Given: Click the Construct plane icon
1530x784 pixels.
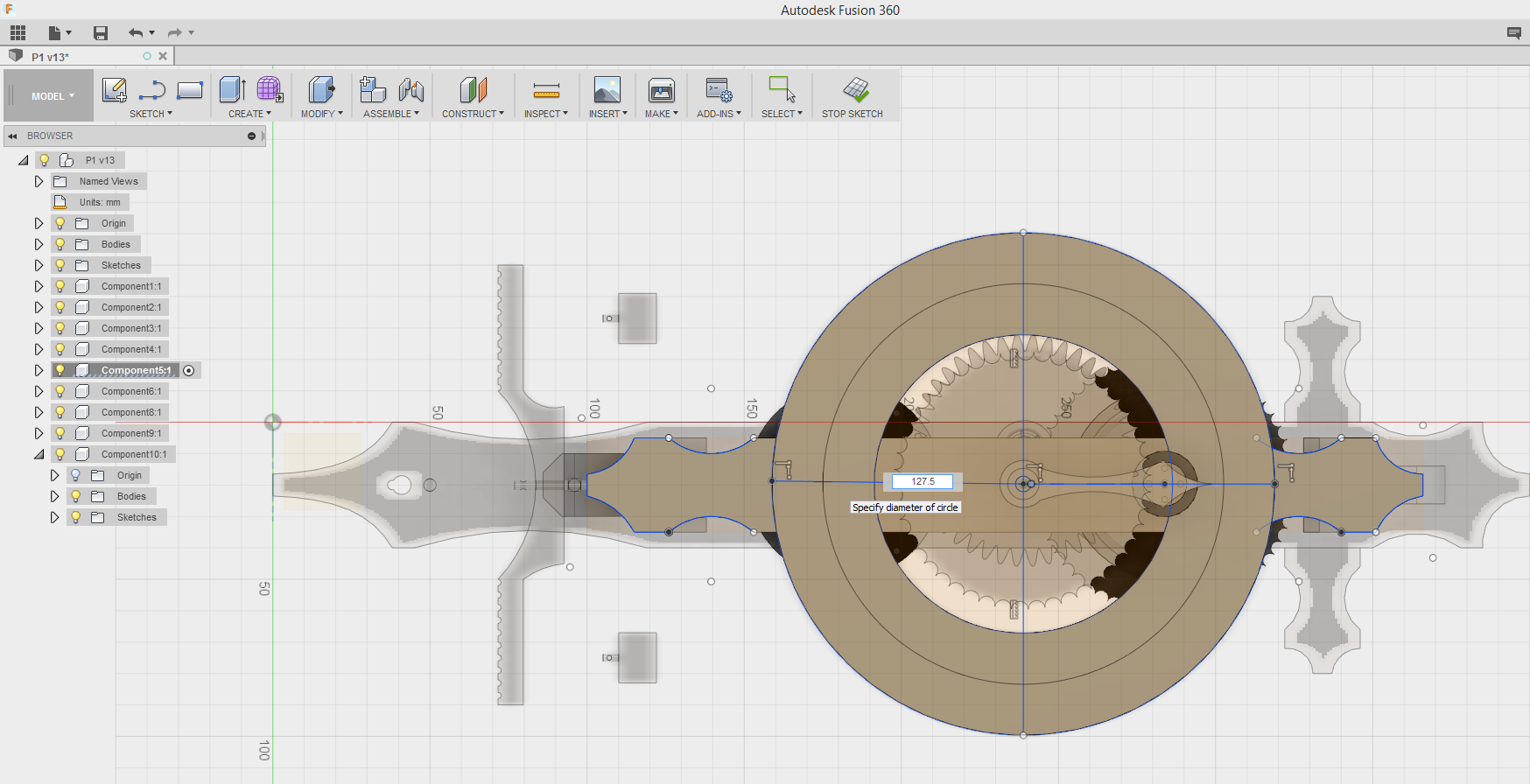Looking at the screenshot, I should tap(473, 89).
